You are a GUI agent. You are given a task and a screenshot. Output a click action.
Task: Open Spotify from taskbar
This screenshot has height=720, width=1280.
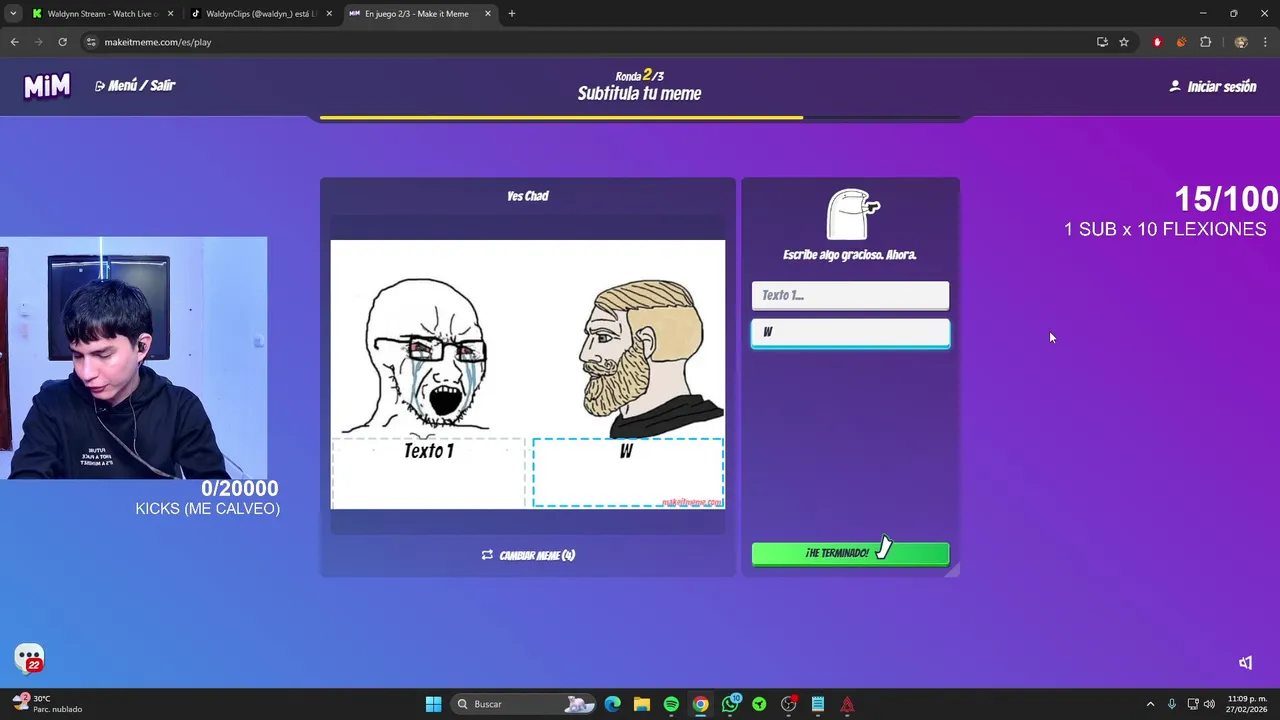671,704
